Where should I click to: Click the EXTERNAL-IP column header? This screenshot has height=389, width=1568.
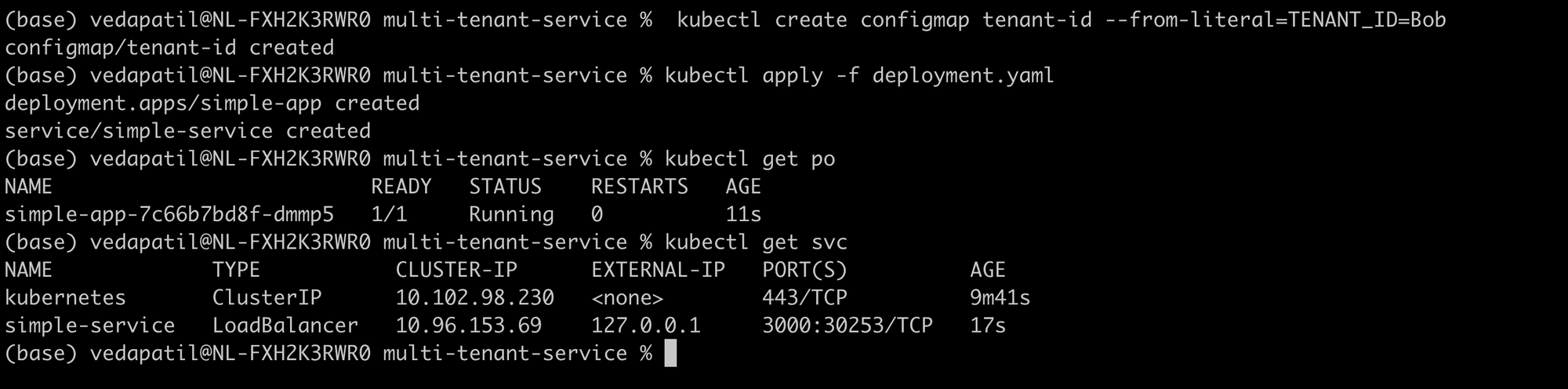(x=658, y=270)
